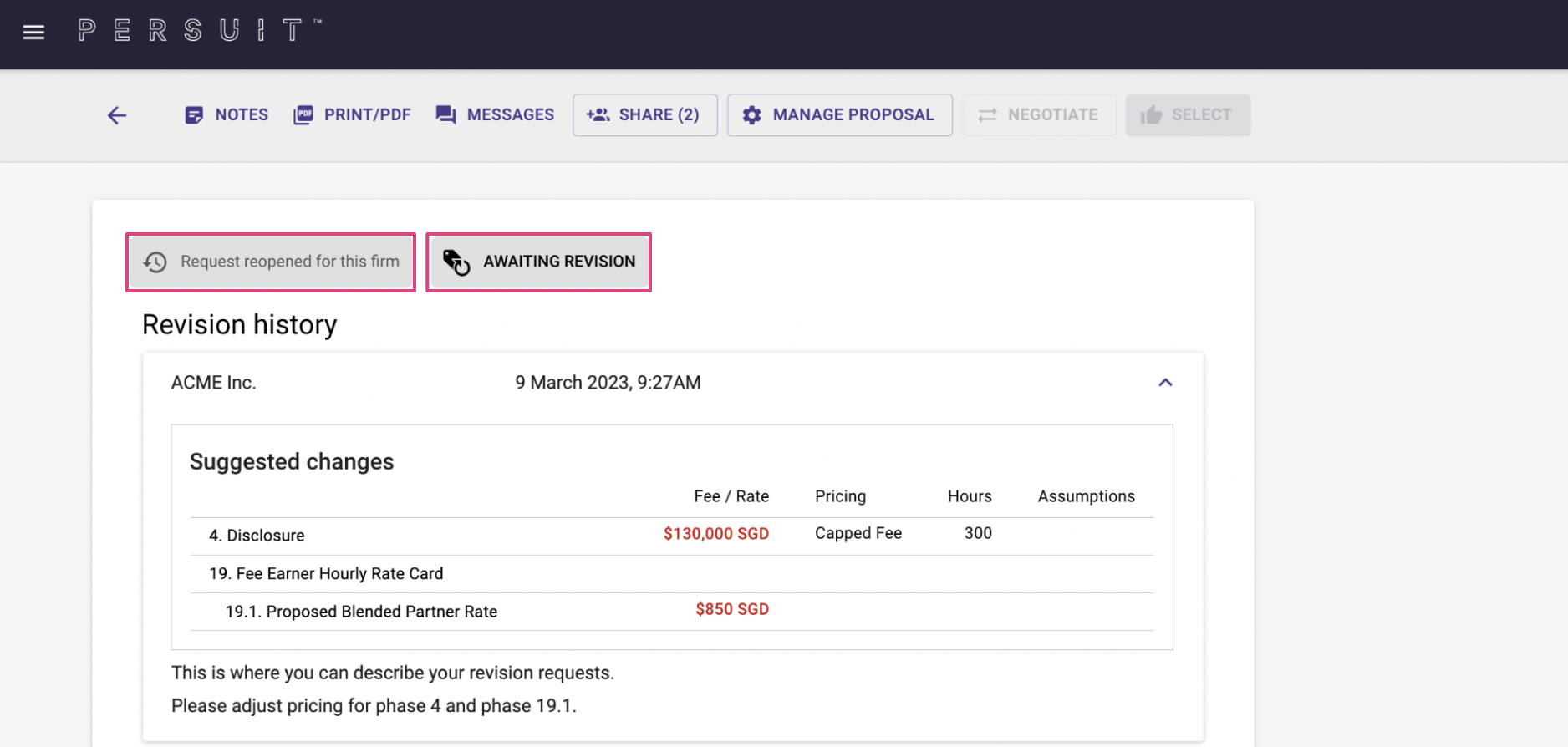Click the awaiting revision tag icon

(456, 262)
